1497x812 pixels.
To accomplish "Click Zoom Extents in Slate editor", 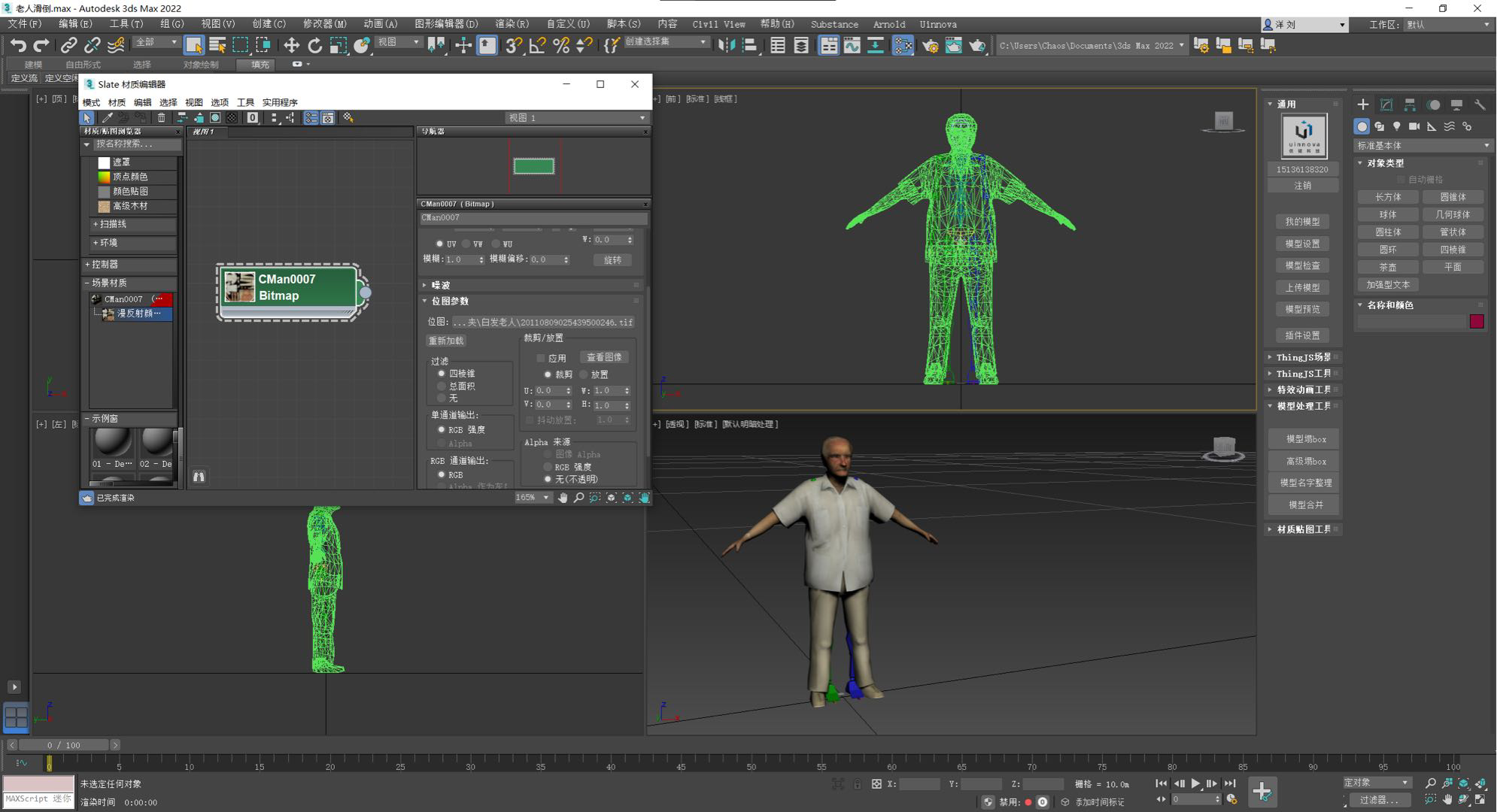I will [x=611, y=498].
